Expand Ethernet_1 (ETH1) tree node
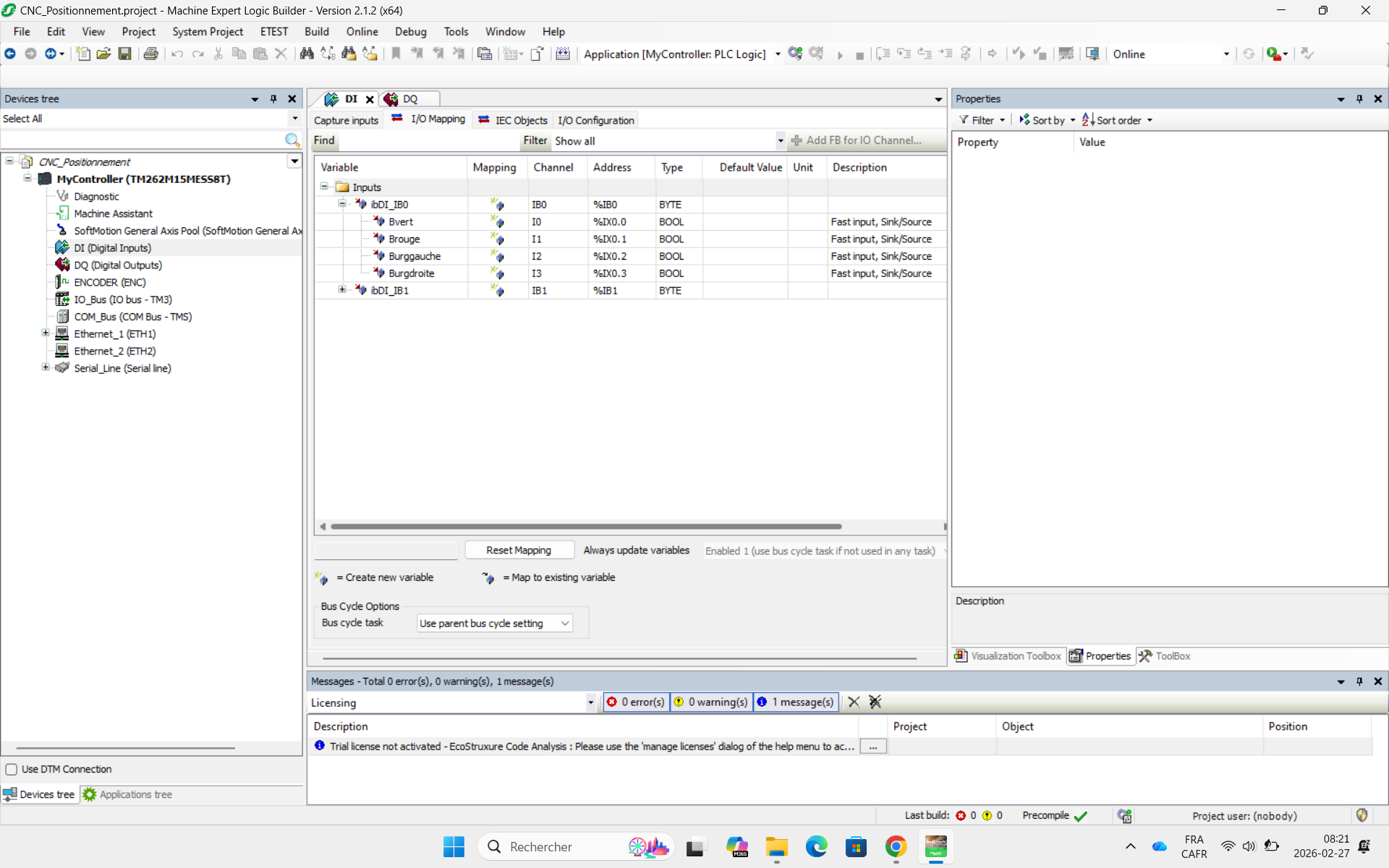Viewport: 1389px width, 868px height. click(x=46, y=333)
